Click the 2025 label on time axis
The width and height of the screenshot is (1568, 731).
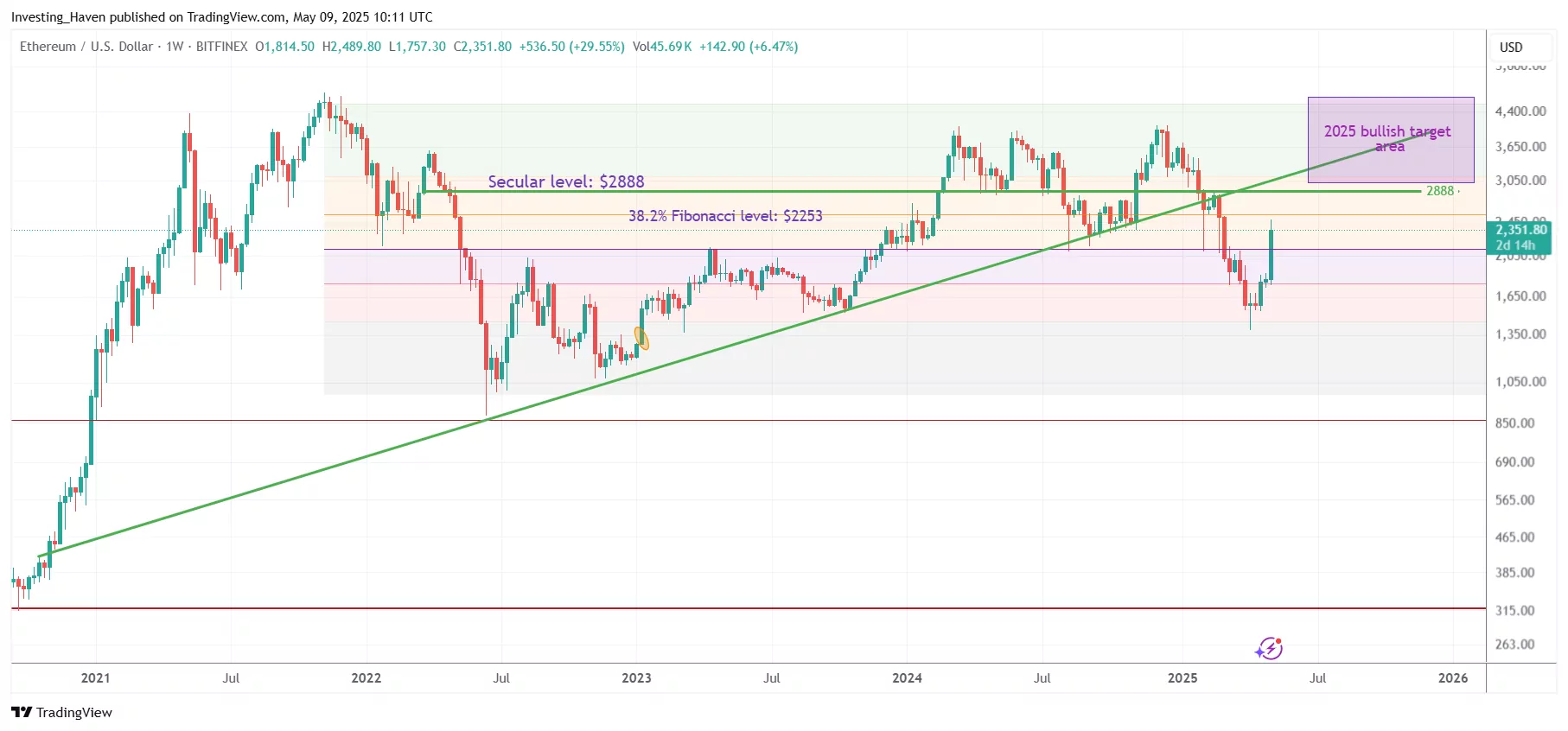[1182, 678]
